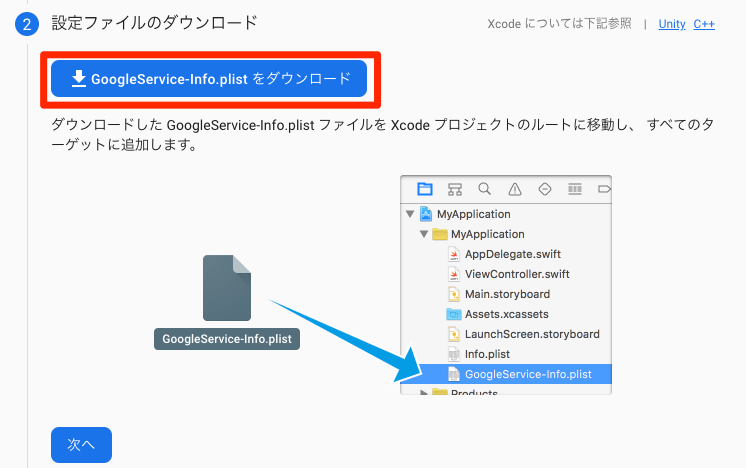Collapse the MyApplication folder group triangle

coord(424,234)
